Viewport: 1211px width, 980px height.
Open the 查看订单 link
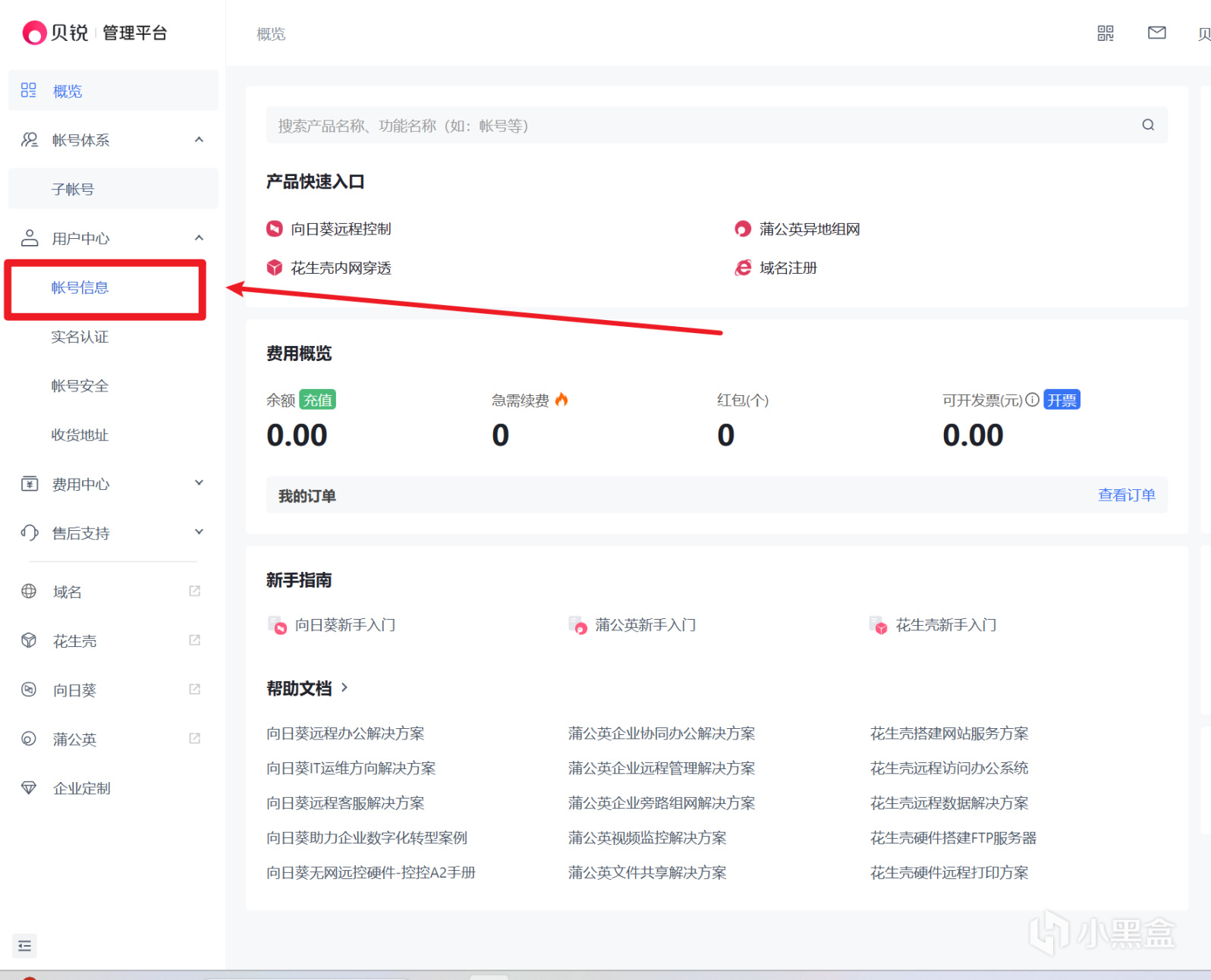tap(1126, 495)
